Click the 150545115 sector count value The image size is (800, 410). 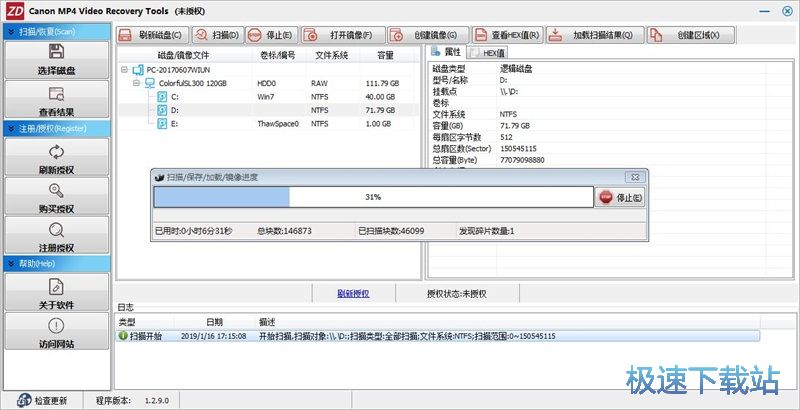518,148
